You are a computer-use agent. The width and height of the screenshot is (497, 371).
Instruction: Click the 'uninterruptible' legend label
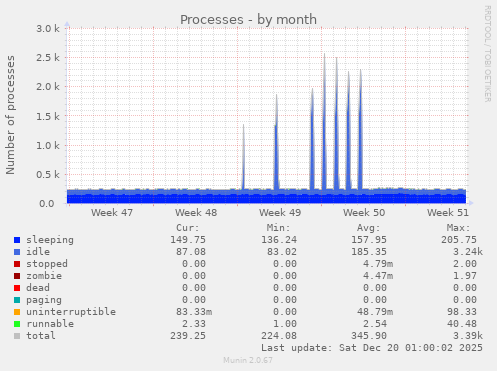coord(71,312)
